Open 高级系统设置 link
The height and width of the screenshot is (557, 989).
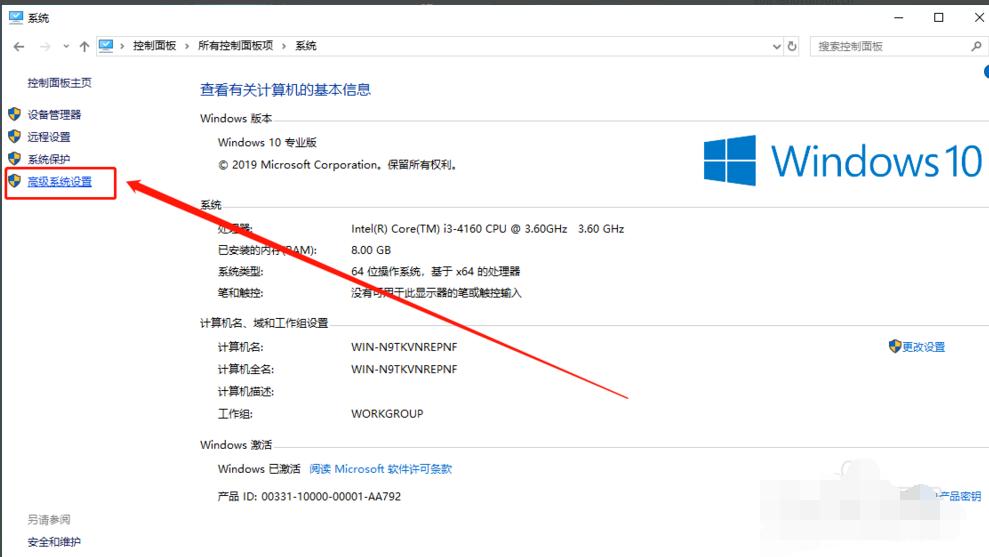59,182
